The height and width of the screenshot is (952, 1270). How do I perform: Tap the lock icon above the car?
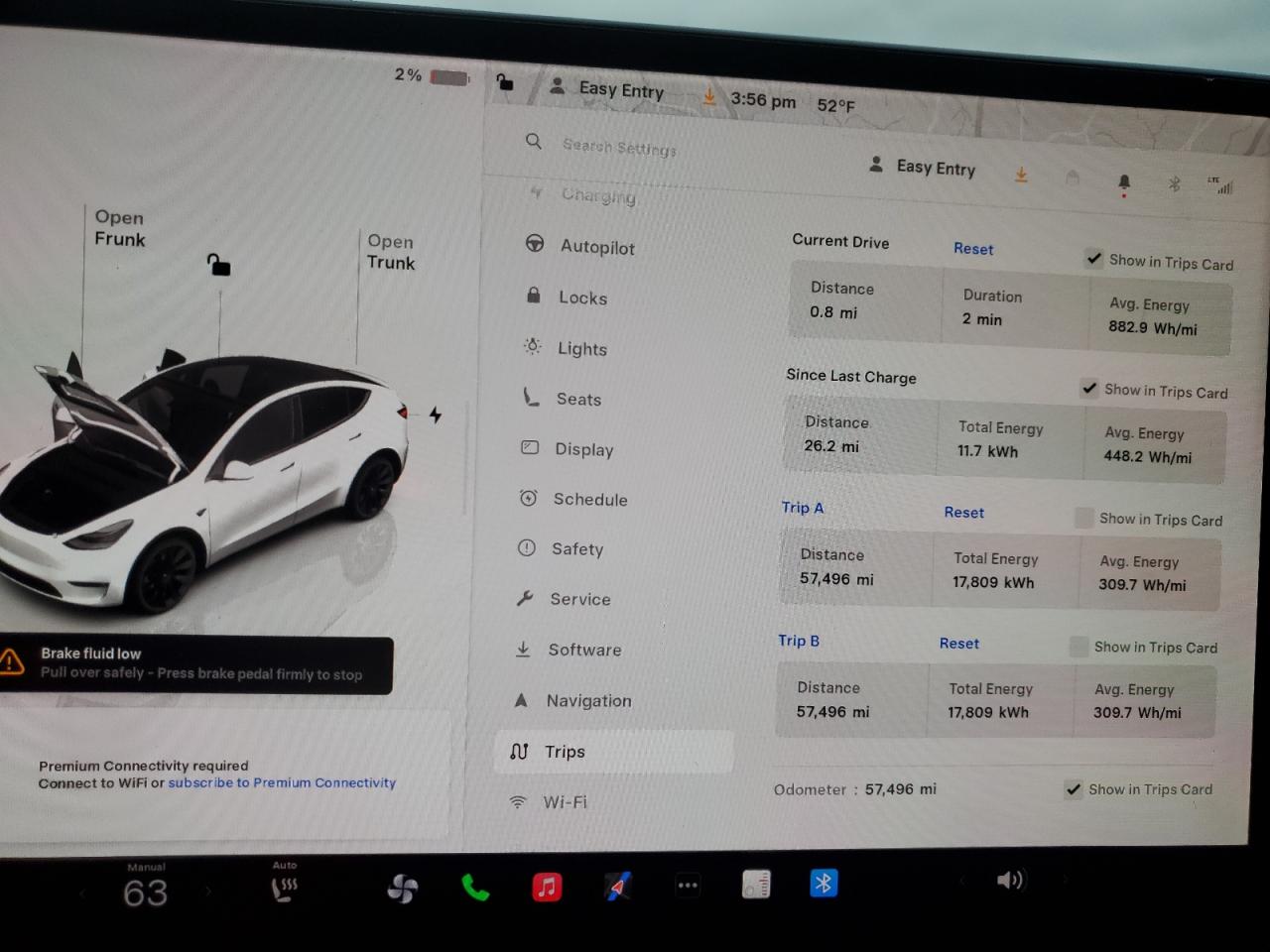218,265
